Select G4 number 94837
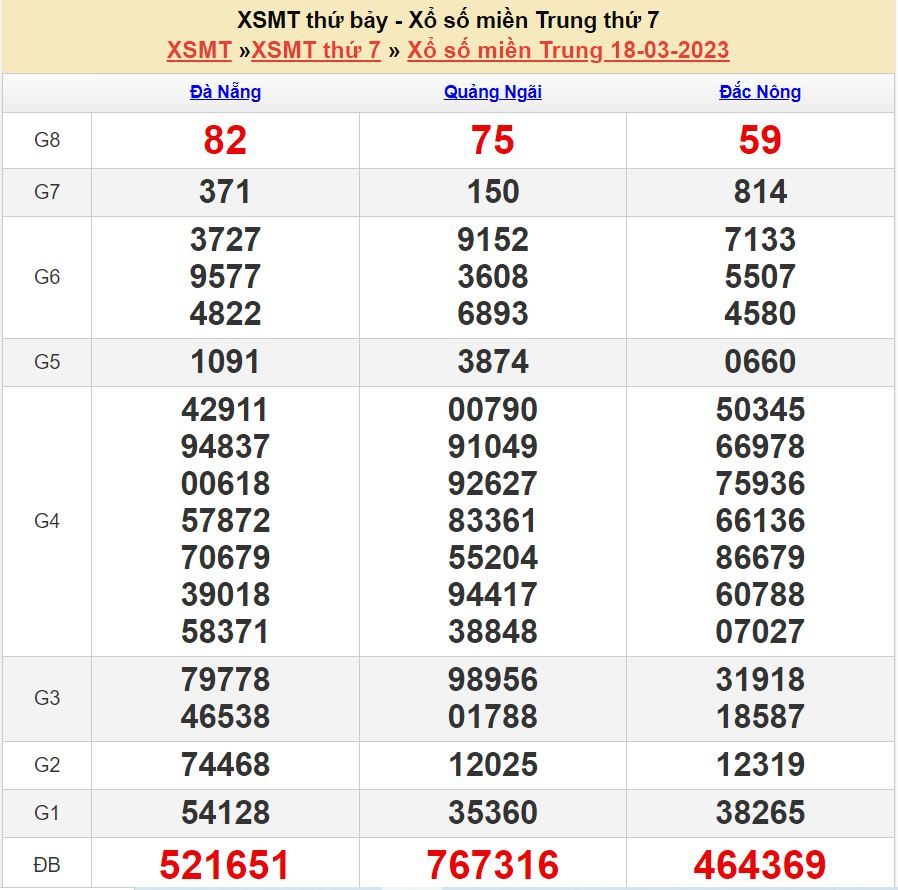Viewport: 898px width, 890px height. coord(225,447)
